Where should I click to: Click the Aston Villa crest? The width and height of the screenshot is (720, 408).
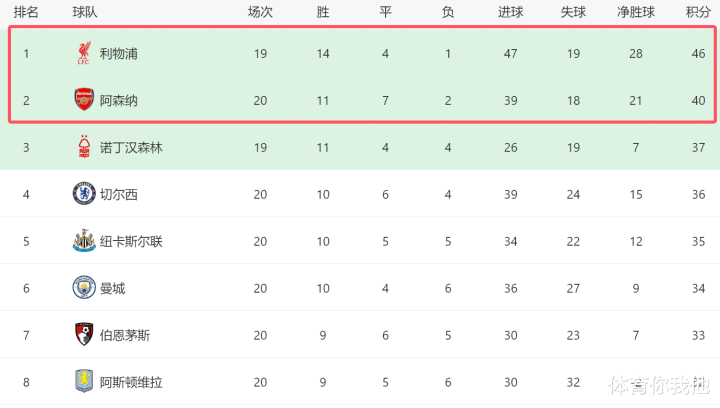pos(84,381)
